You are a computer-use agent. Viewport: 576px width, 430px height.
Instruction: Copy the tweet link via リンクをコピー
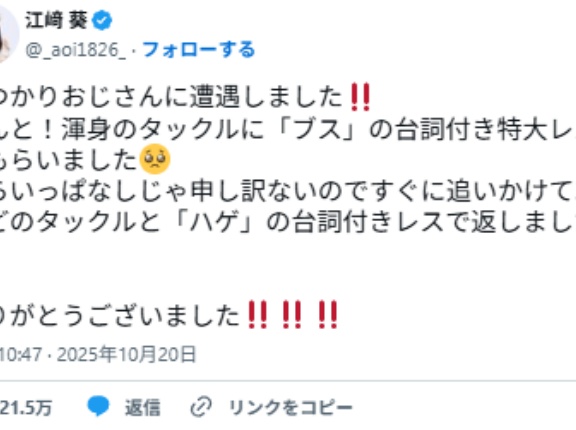point(291,407)
